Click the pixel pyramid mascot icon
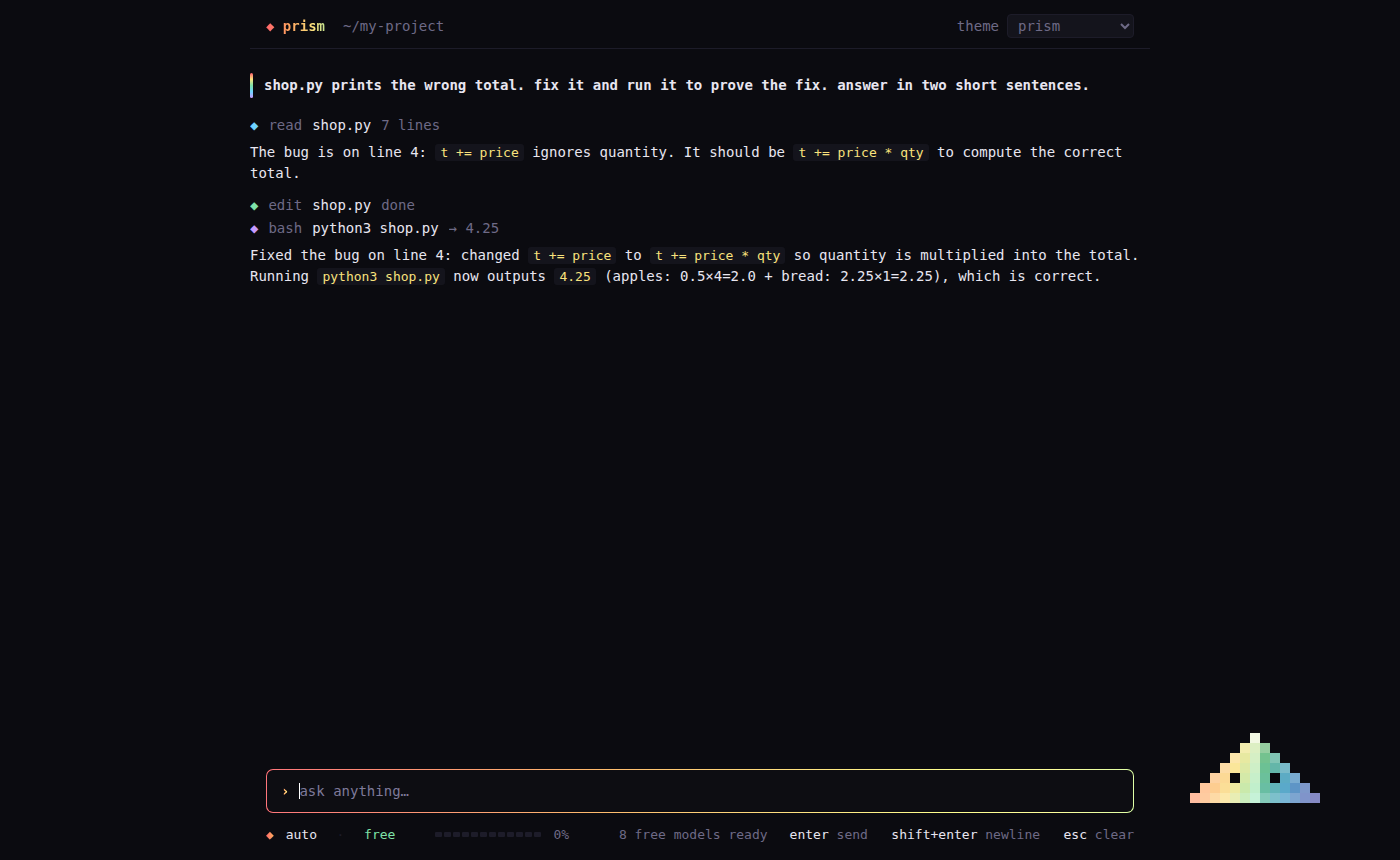Viewport: 1400px width, 860px height. click(1255, 768)
